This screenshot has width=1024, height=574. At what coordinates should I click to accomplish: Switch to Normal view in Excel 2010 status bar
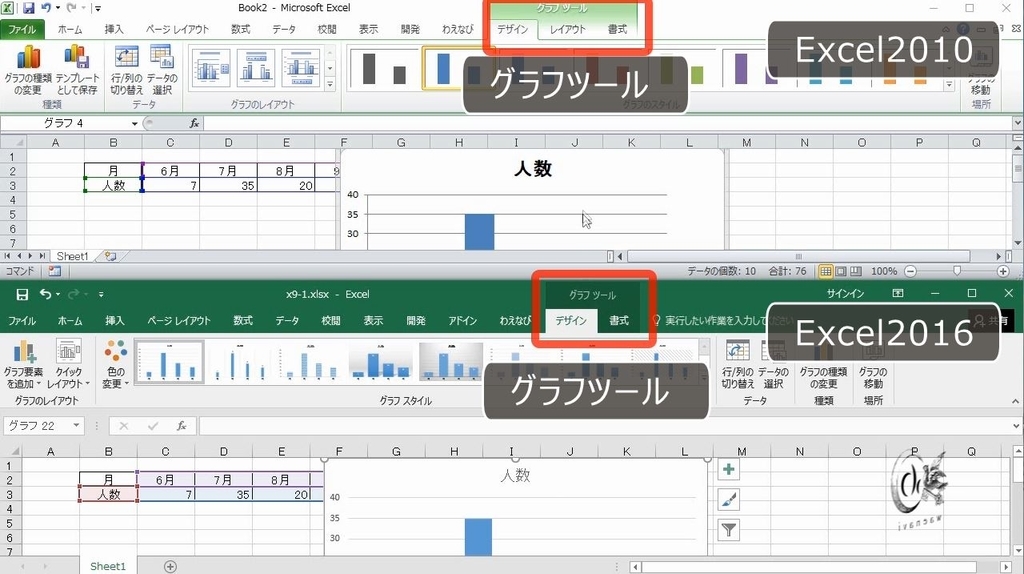coord(825,271)
